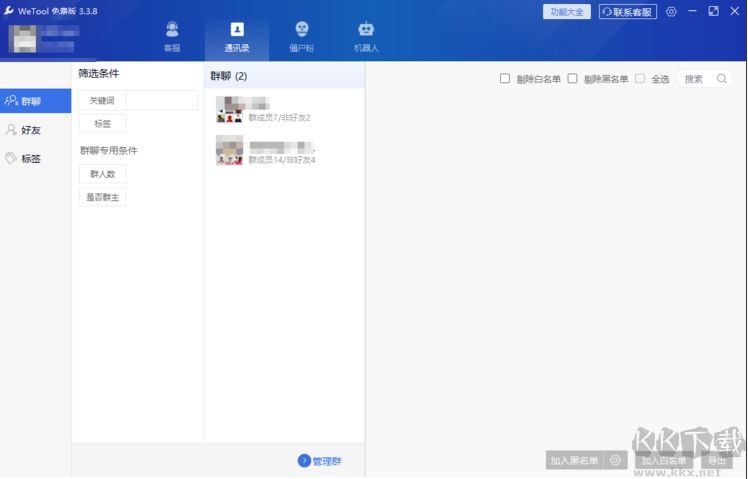Open the 客服 tab
Image resolution: width=748 pixels, height=479 pixels.
click(x=172, y=37)
